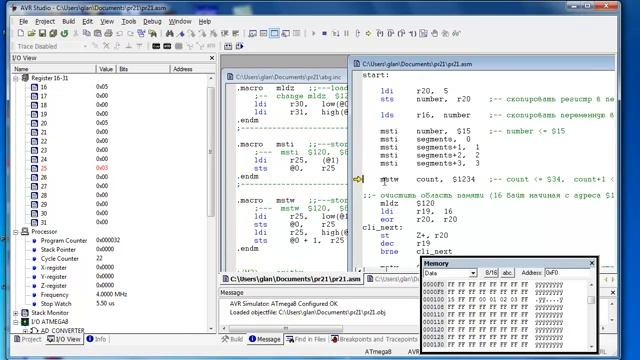
Task: Click the Find binoculars icon
Action: coord(170,33)
